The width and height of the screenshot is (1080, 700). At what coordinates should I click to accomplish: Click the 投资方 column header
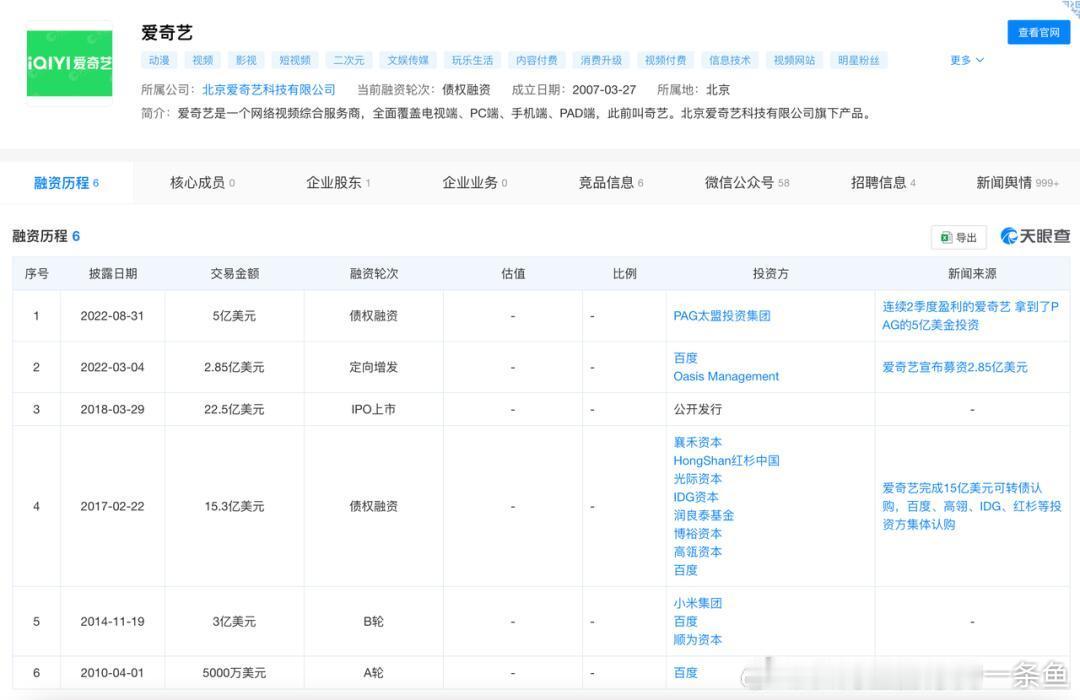[771, 274]
